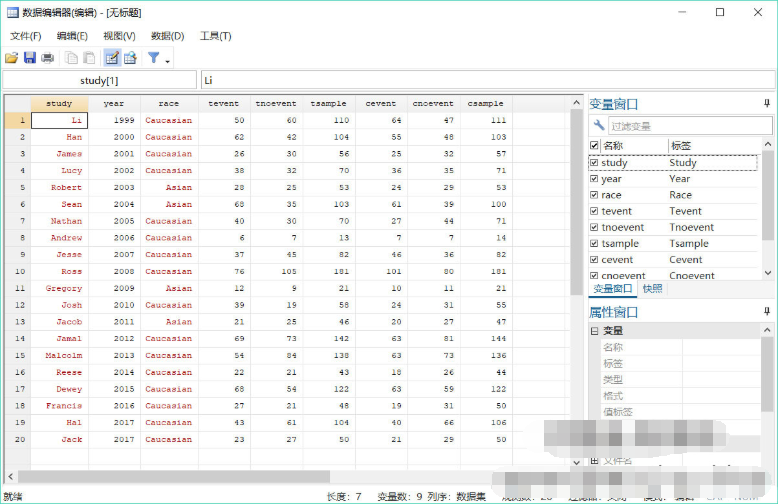The image size is (778, 504).
Task: Click the filter funnel icon
Action: (x=153, y=58)
